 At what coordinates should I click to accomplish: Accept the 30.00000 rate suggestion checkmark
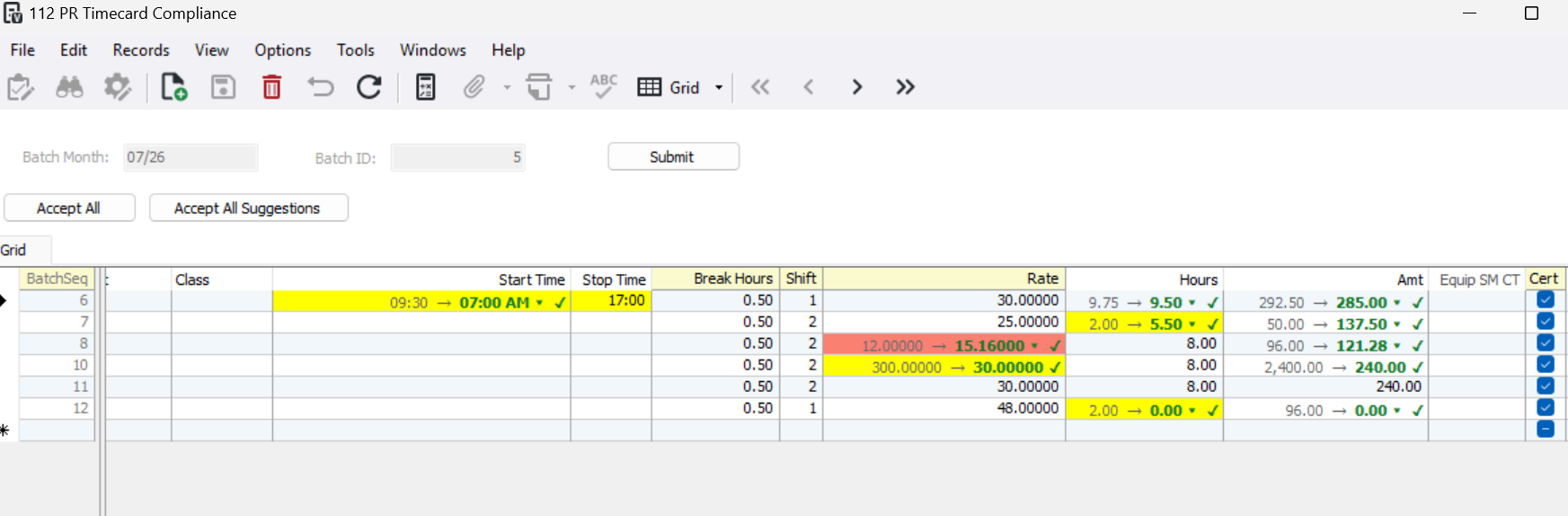click(x=1054, y=368)
